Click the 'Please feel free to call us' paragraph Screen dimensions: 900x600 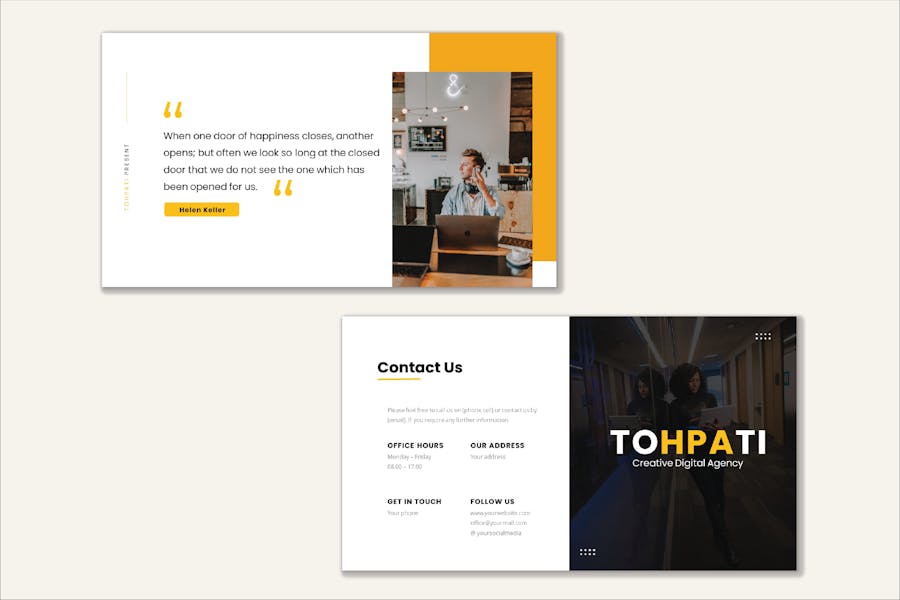[x=462, y=415]
